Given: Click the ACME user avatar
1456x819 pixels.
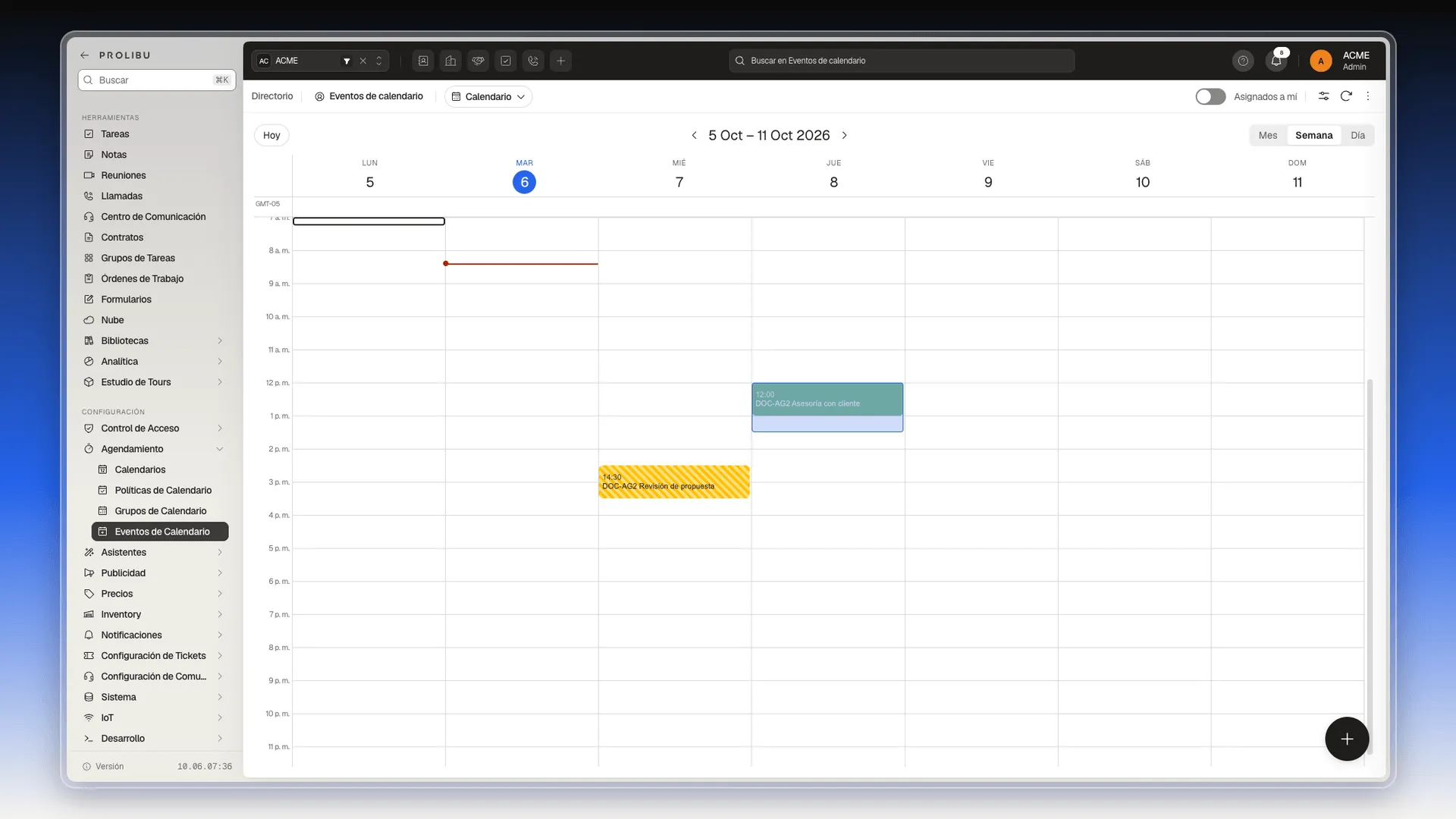Looking at the screenshot, I should click(1320, 61).
